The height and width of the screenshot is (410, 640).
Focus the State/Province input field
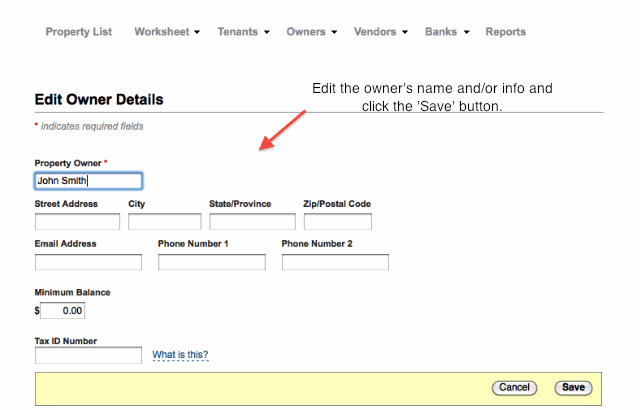click(x=252, y=222)
